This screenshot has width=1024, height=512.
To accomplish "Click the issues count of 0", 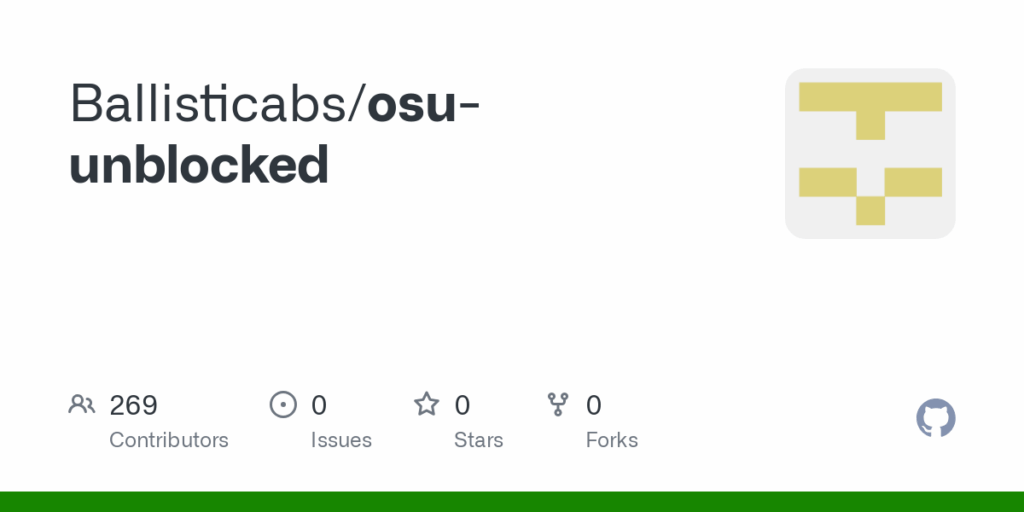I will (319, 405).
